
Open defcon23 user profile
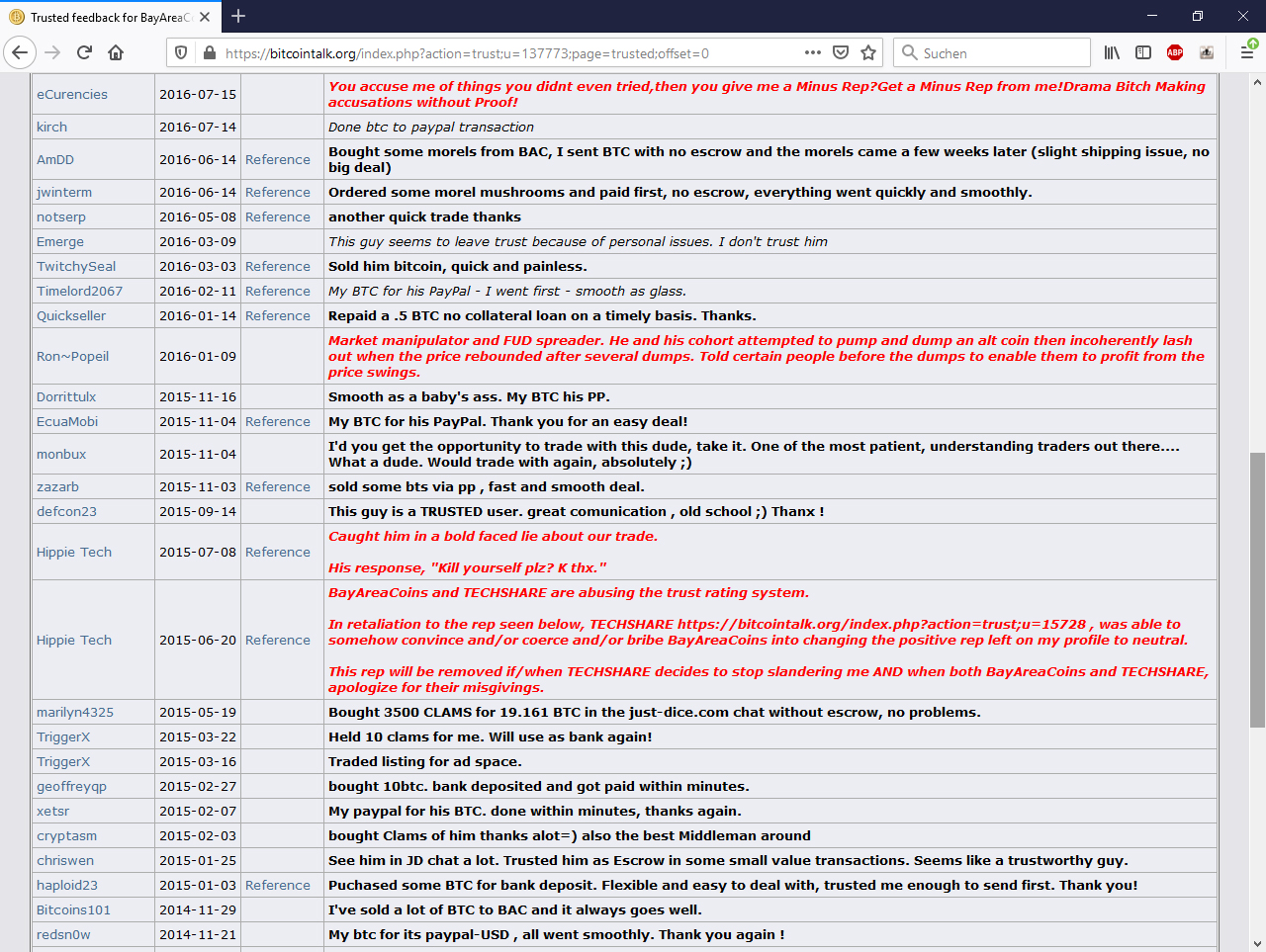(66, 511)
